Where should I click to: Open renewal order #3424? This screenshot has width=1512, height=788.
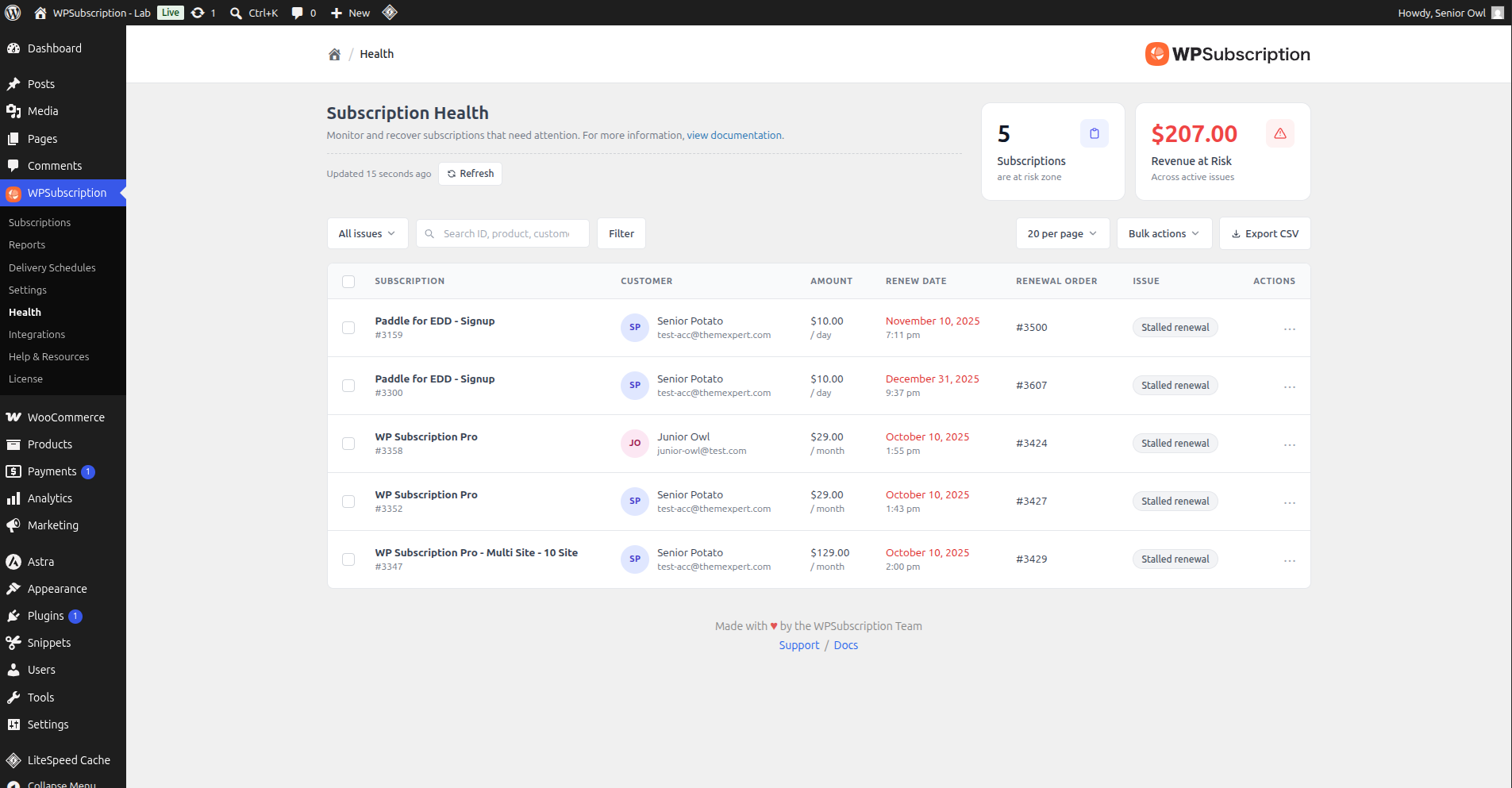coord(1032,444)
